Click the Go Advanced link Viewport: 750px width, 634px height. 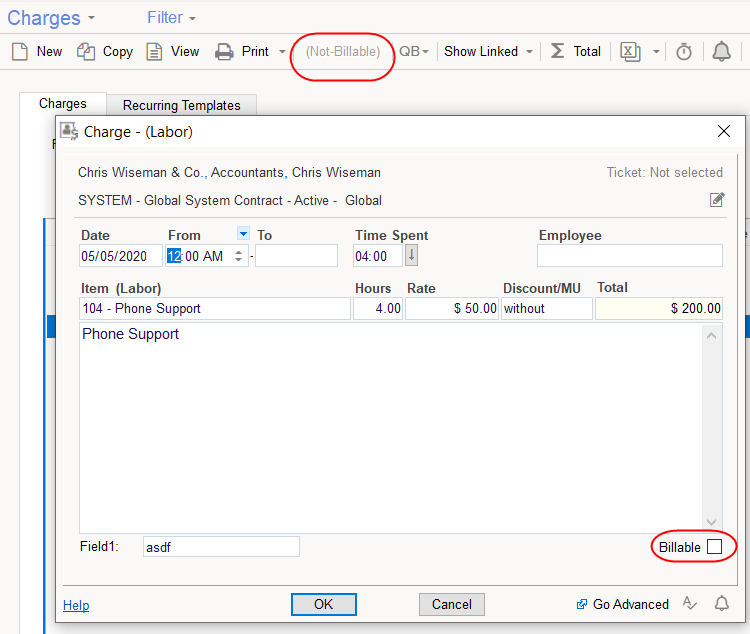pos(630,604)
